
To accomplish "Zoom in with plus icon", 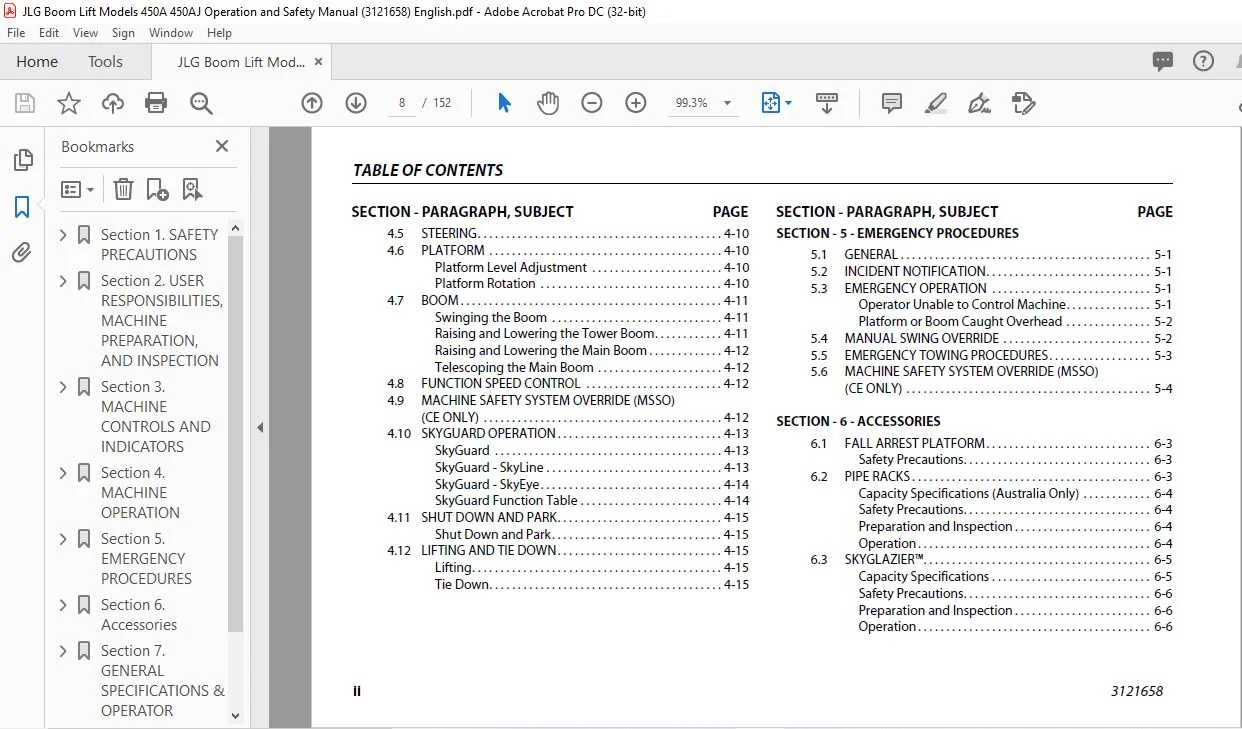I will 636,103.
